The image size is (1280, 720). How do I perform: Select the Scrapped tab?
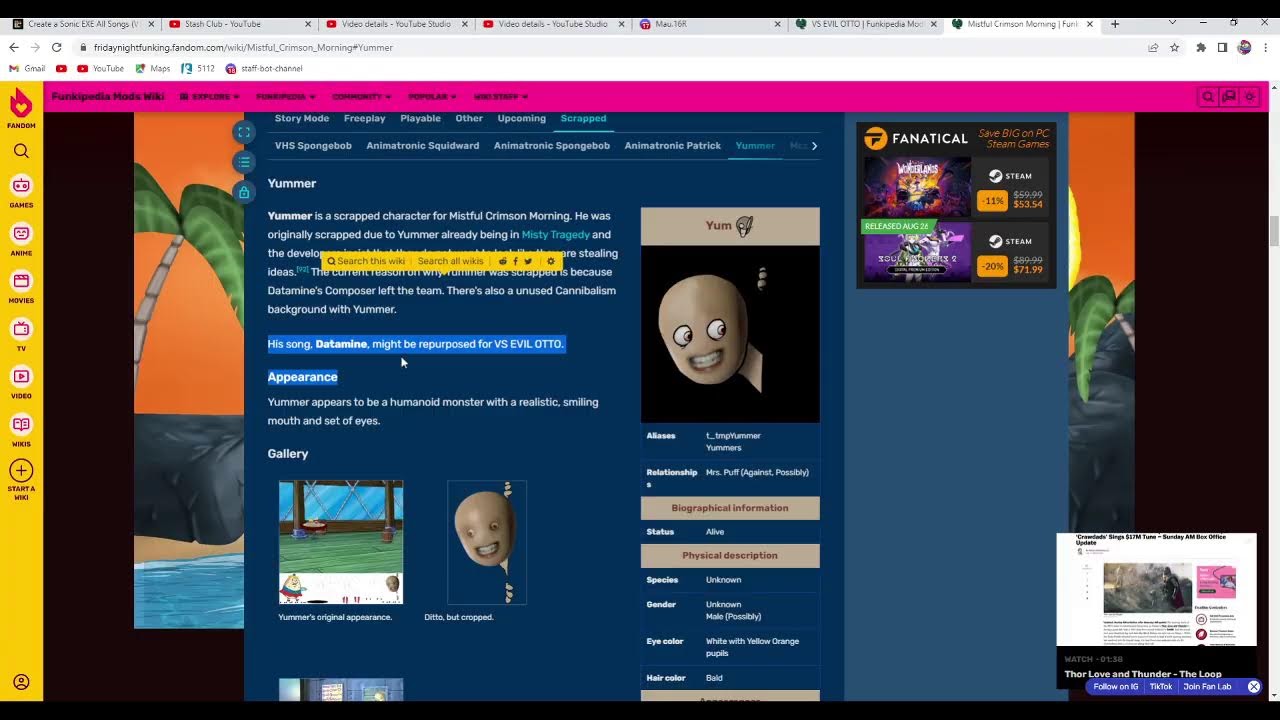(x=583, y=118)
